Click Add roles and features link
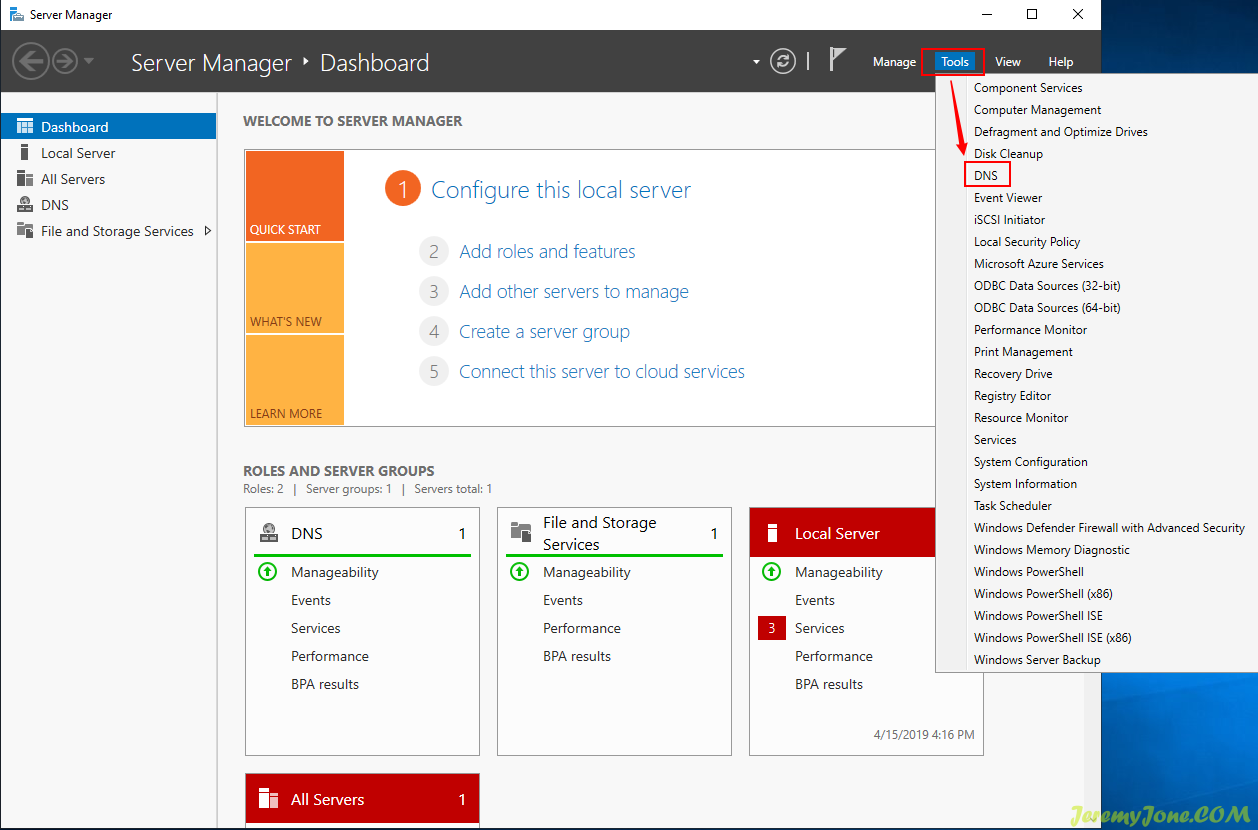Viewport: 1258px width, 830px height. point(547,252)
